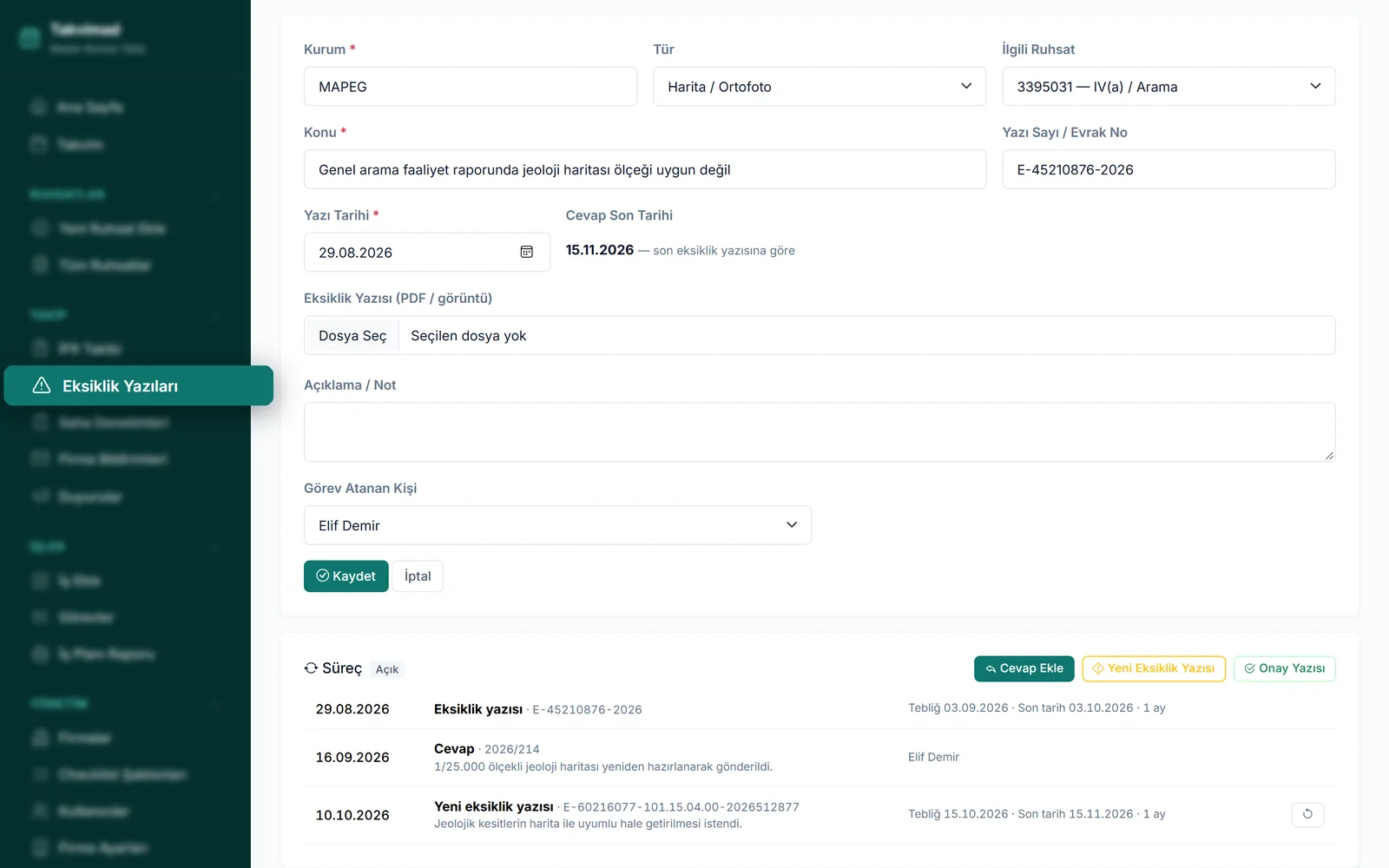Click the Yazı Tarihi date field
Viewport: 1389px width, 868px height.
(427, 252)
